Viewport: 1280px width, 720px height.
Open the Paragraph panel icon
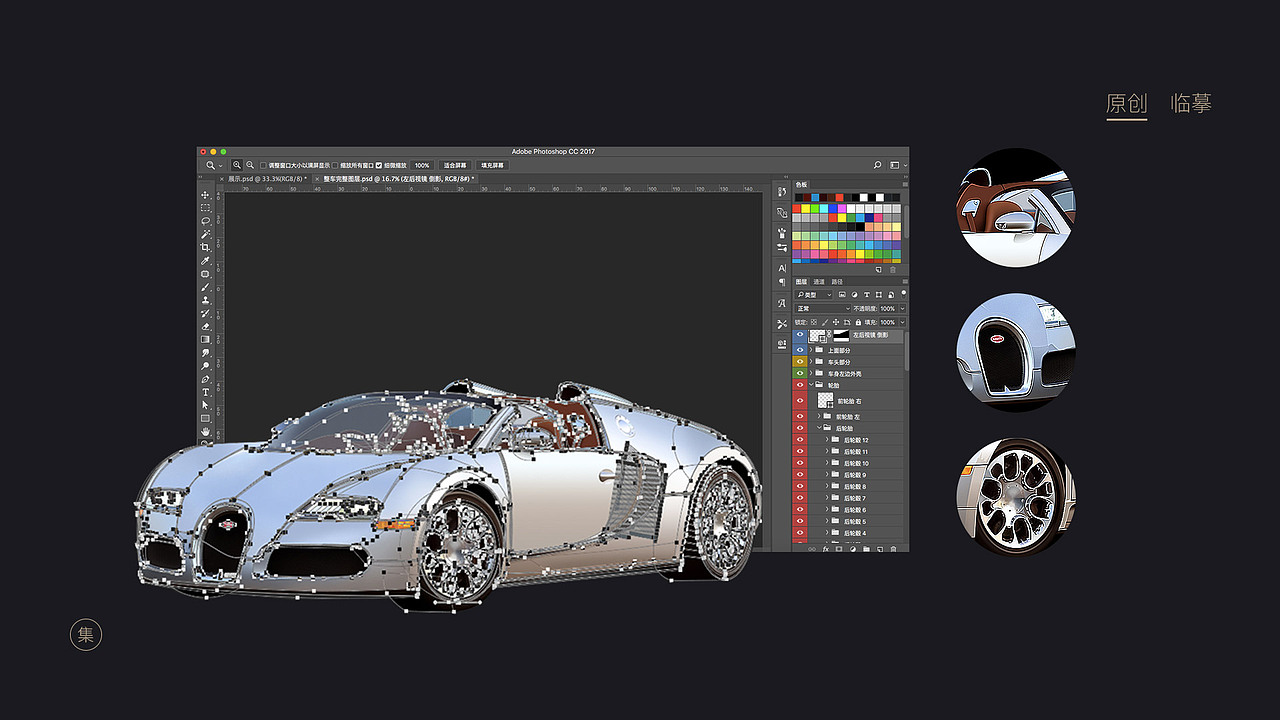782,282
